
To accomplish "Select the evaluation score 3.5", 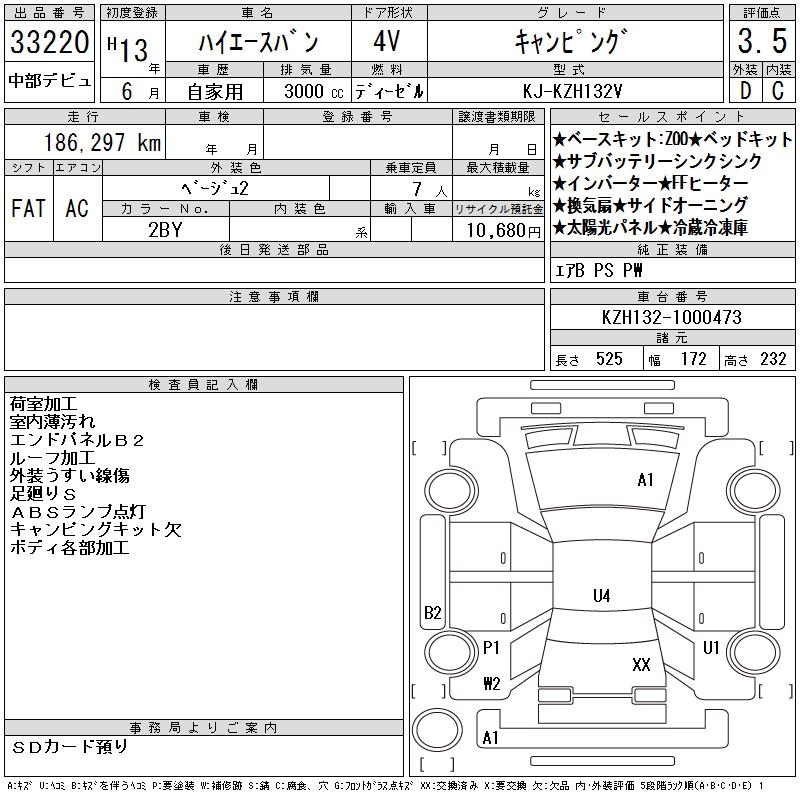I will coord(762,41).
